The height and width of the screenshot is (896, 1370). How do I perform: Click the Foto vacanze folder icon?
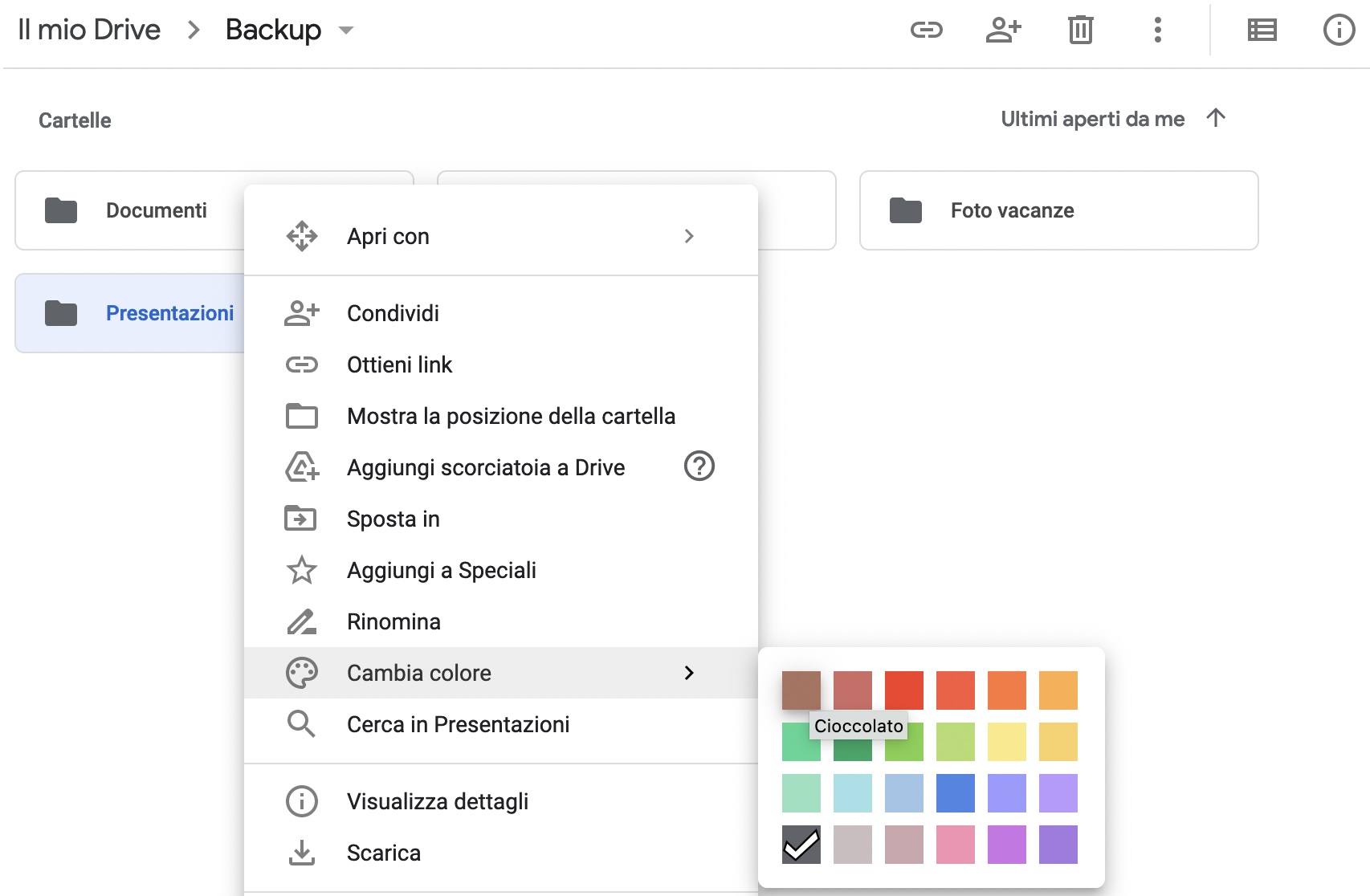pos(906,210)
